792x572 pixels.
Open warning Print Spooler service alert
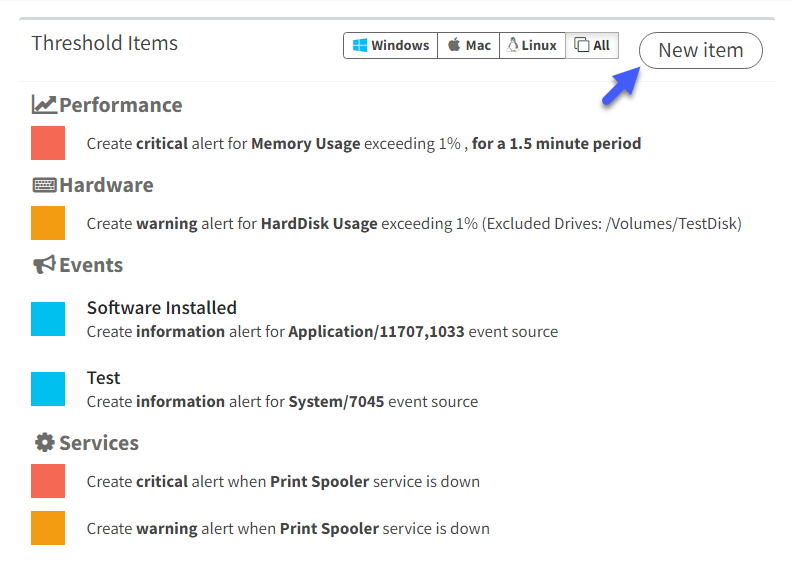[x=288, y=529]
